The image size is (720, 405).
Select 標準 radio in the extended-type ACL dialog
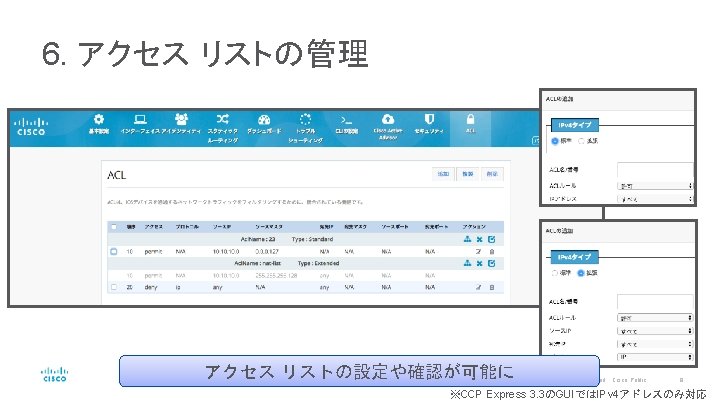(555, 273)
